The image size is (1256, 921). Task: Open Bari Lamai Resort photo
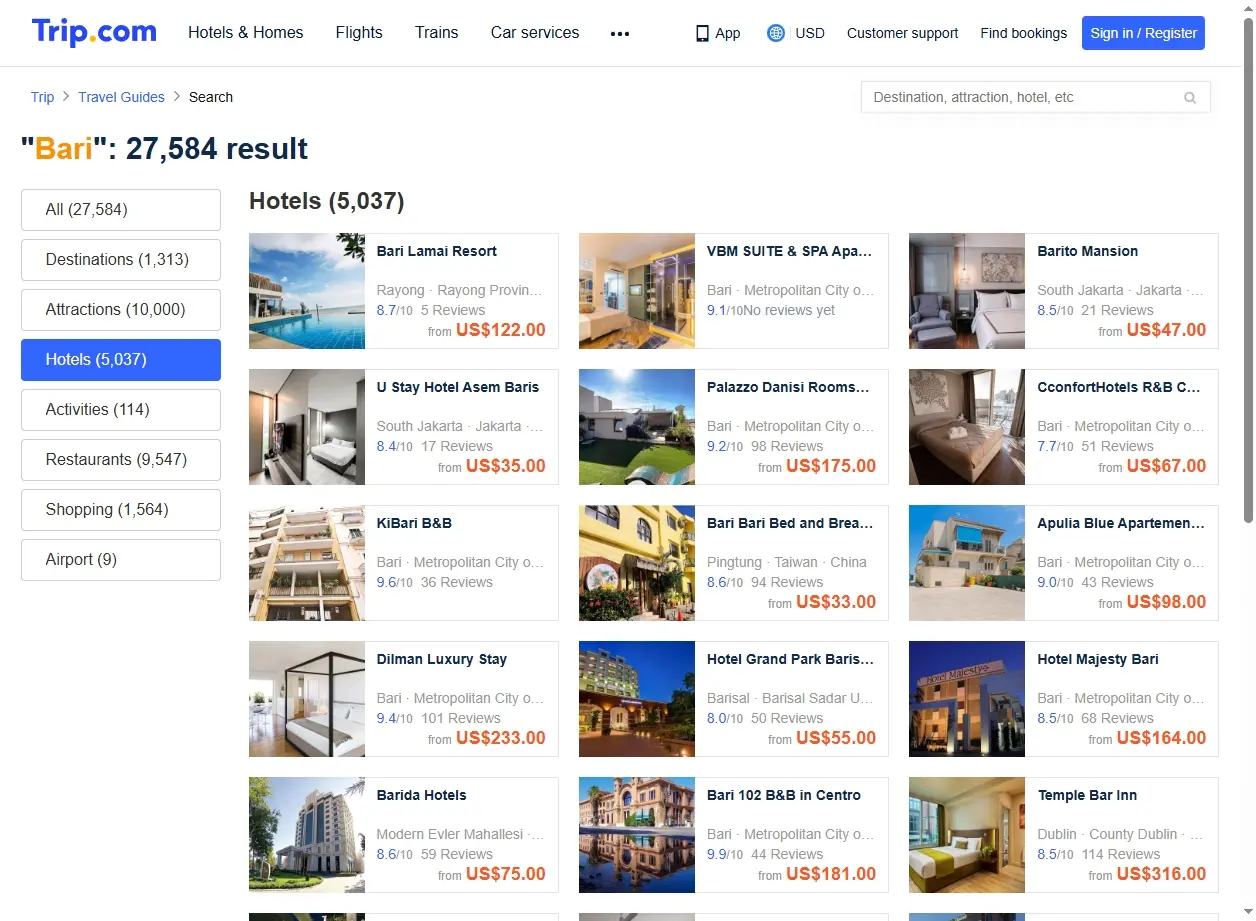coord(307,291)
